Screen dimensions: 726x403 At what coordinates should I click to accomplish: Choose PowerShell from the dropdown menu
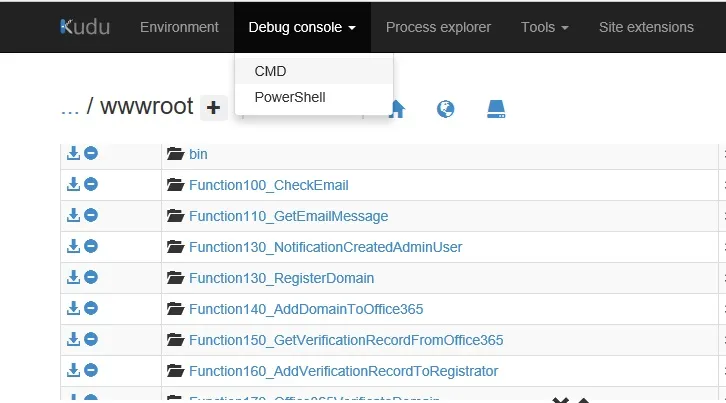pos(290,97)
